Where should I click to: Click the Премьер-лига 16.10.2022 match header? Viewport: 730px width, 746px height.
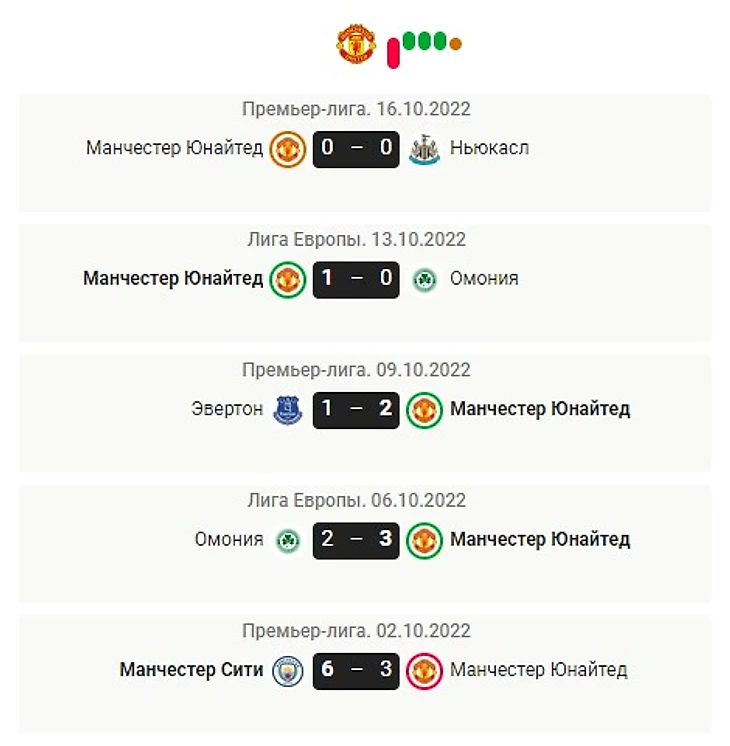[356, 109]
